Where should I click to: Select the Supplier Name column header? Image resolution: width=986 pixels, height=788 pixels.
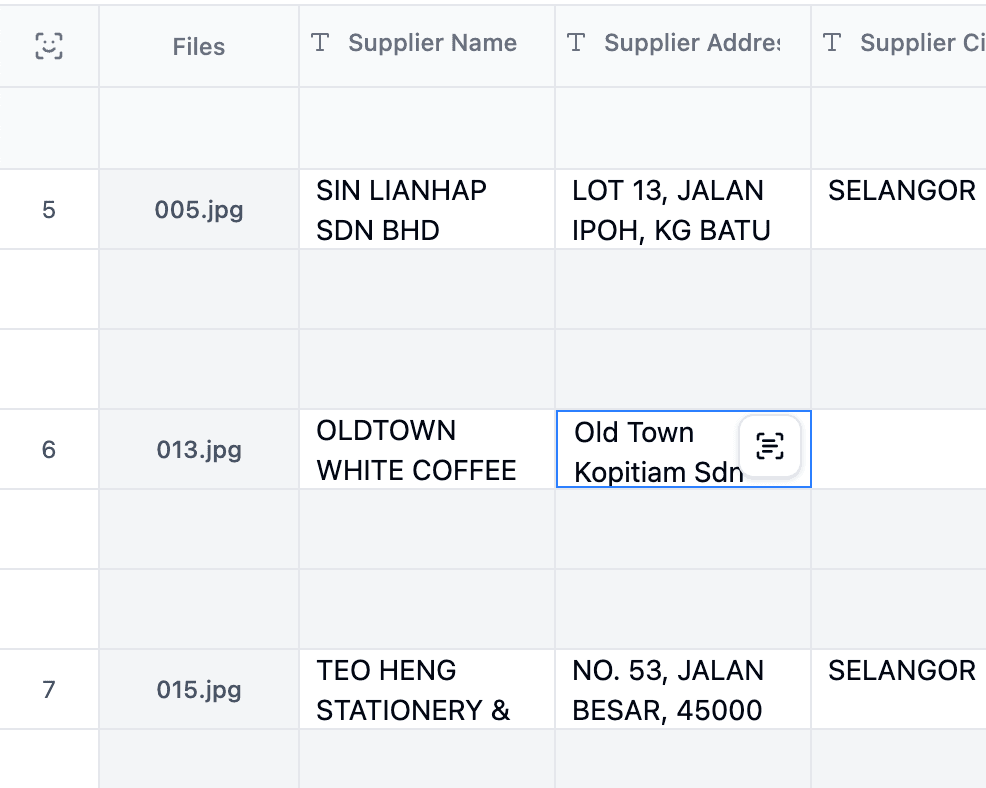click(427, 46)
